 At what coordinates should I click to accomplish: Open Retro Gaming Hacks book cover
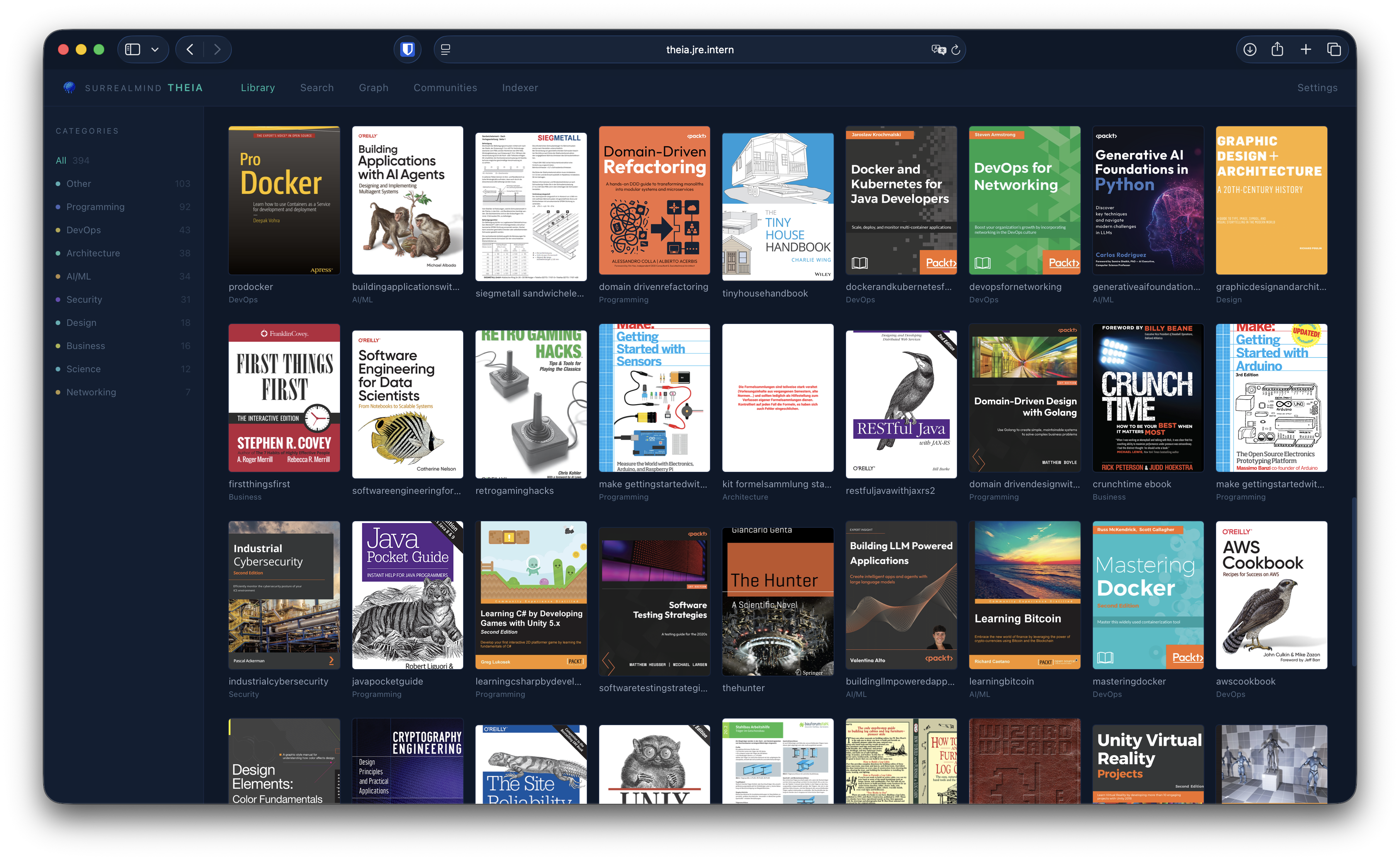pyautogui.click(x=531, y=404)
